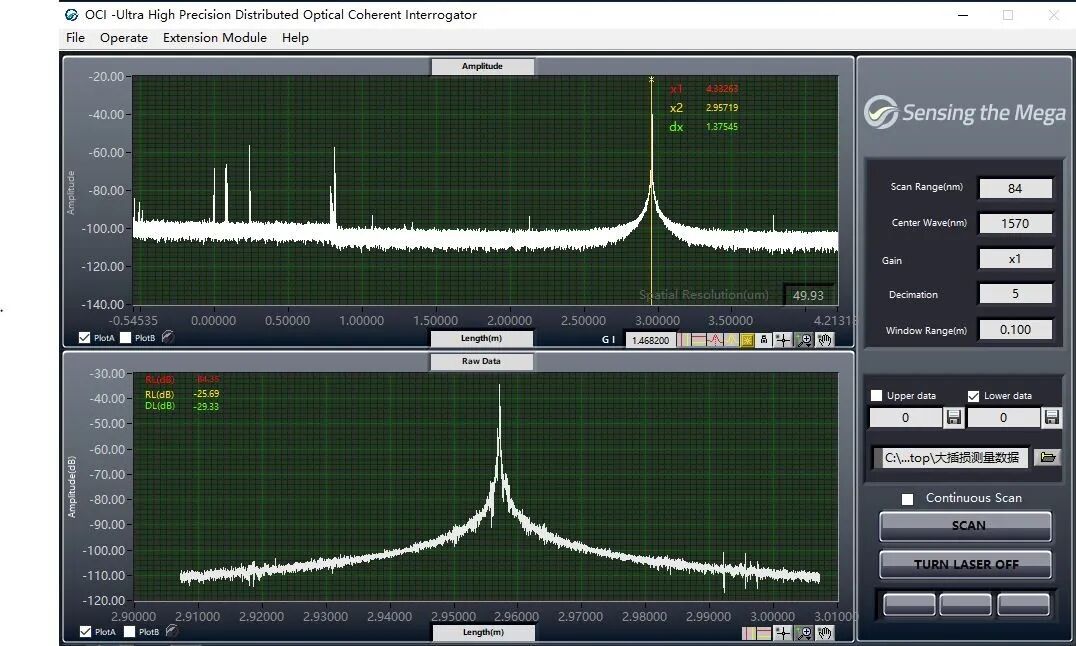This screenshot has height=646, width=1076.
Task: Click the SCAN button
Action: click(966, 526)
